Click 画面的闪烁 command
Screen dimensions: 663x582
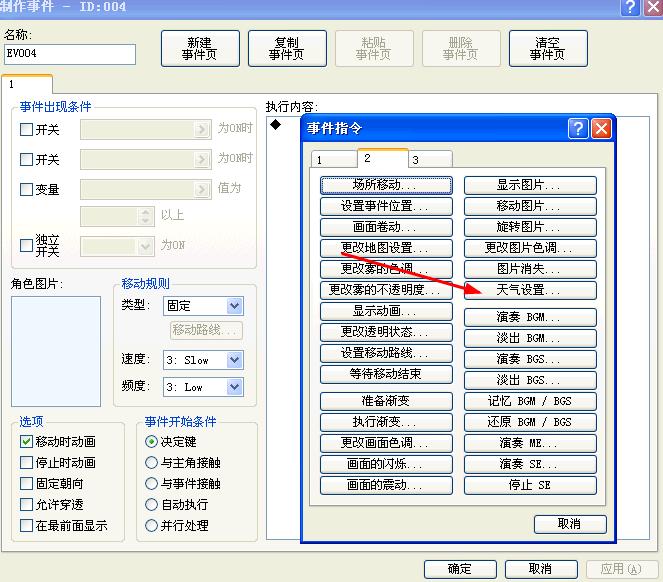tap(386, 464)
